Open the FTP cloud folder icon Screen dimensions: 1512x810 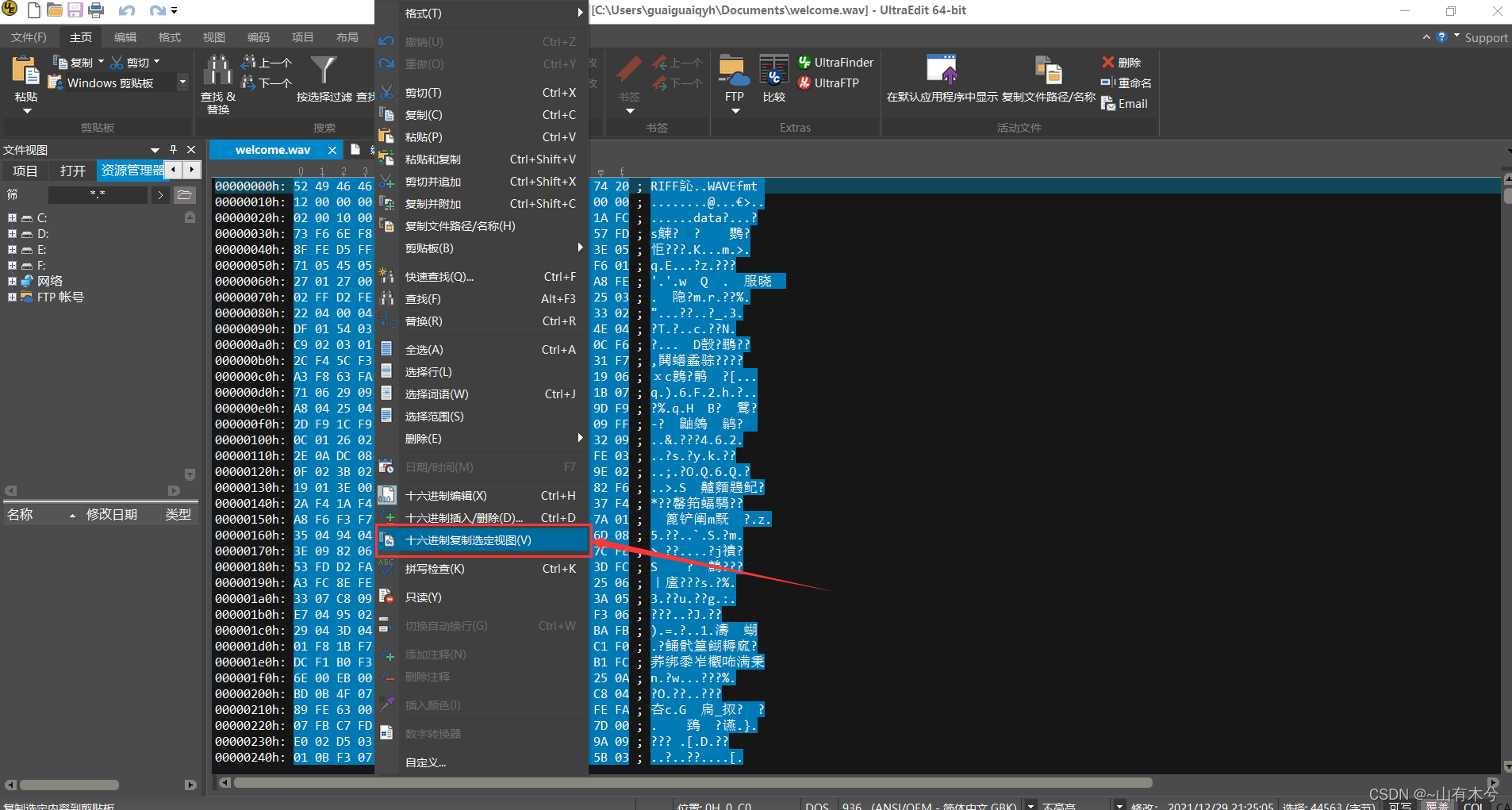pos(734,71)
